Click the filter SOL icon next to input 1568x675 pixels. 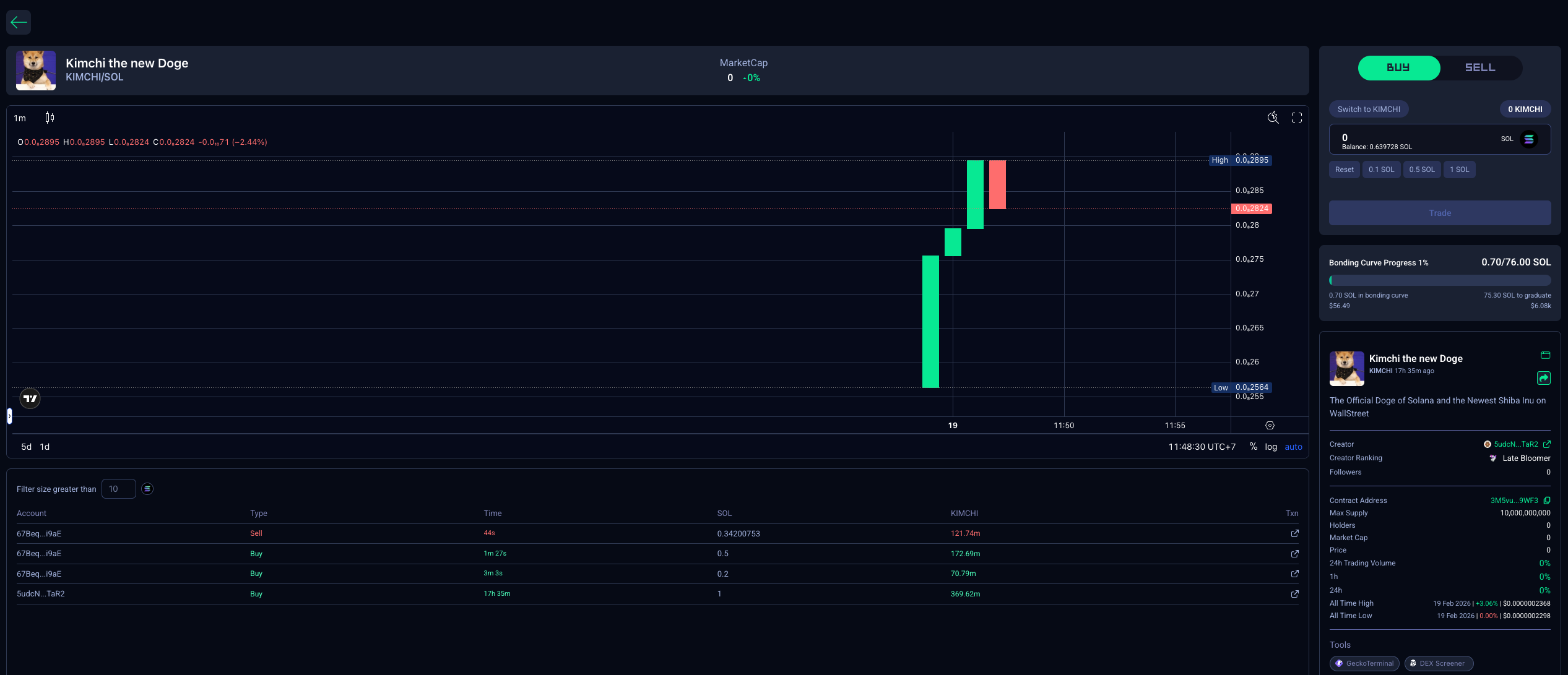[147, 489]
